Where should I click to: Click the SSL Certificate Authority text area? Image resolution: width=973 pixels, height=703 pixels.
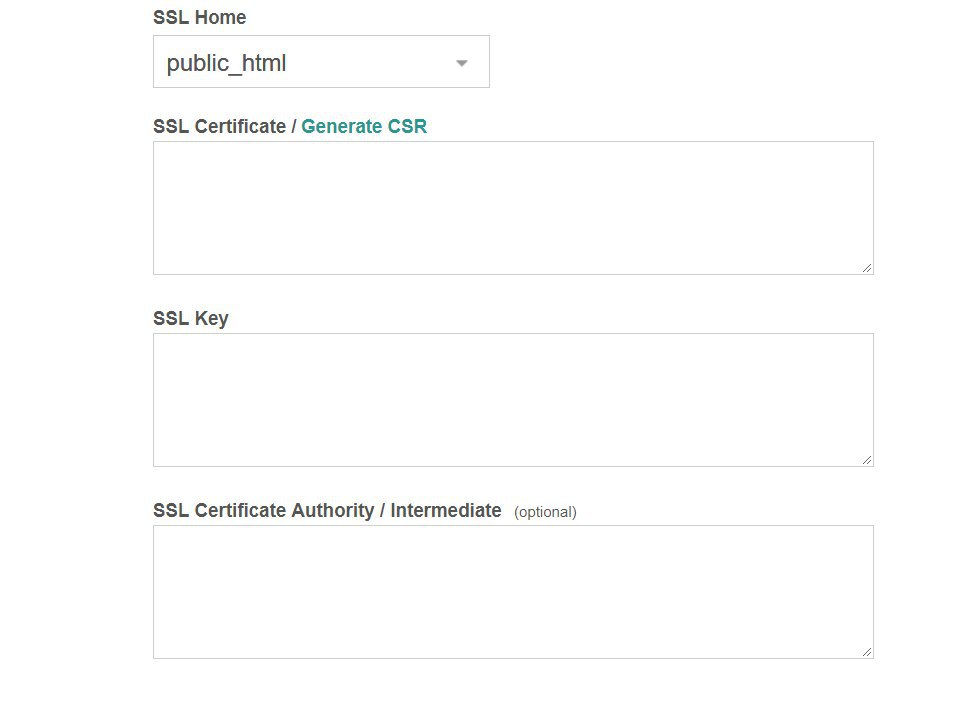513,592
